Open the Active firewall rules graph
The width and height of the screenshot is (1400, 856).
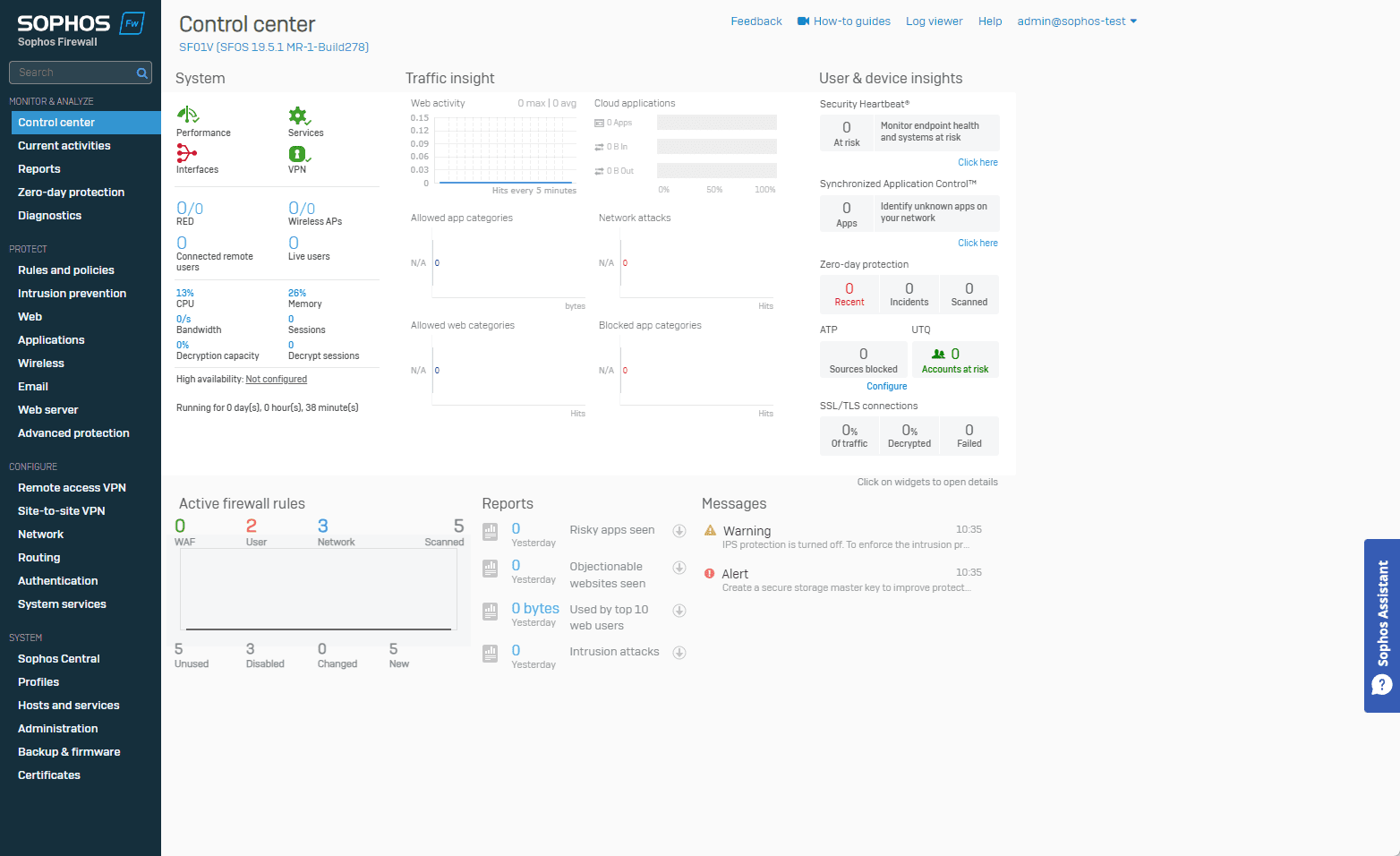coord(319,590)
